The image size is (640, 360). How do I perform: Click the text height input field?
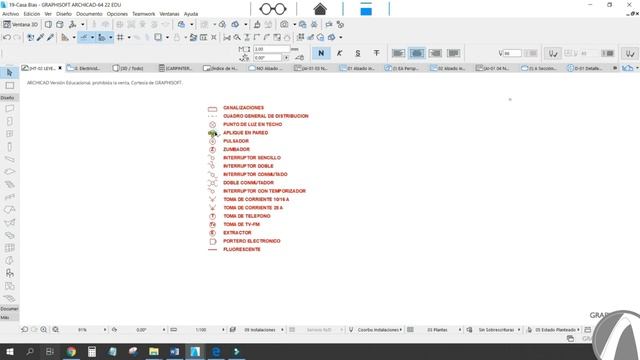[x=271, y=49]
